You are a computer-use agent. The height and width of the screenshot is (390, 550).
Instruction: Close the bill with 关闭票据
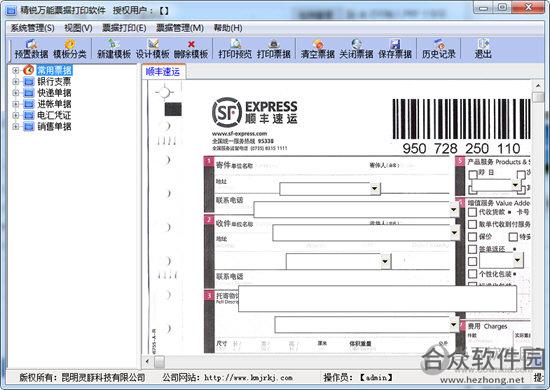356,49
